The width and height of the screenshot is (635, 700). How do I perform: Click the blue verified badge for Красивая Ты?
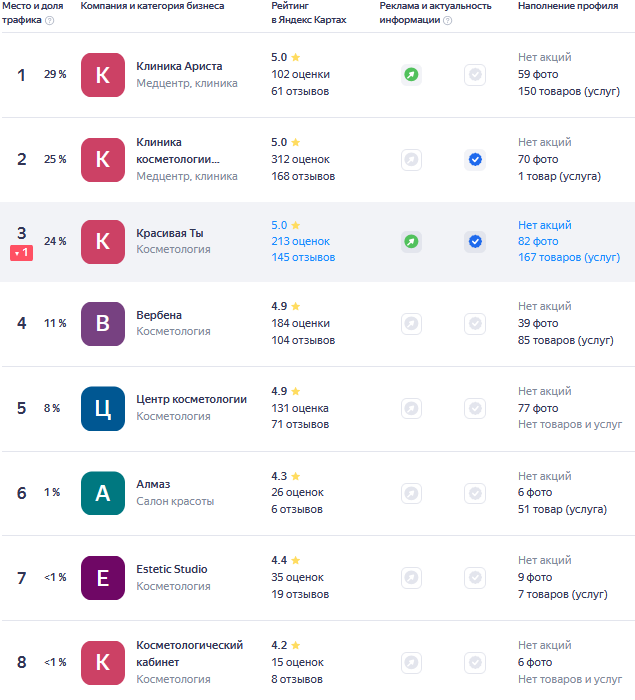coord(475,242)
